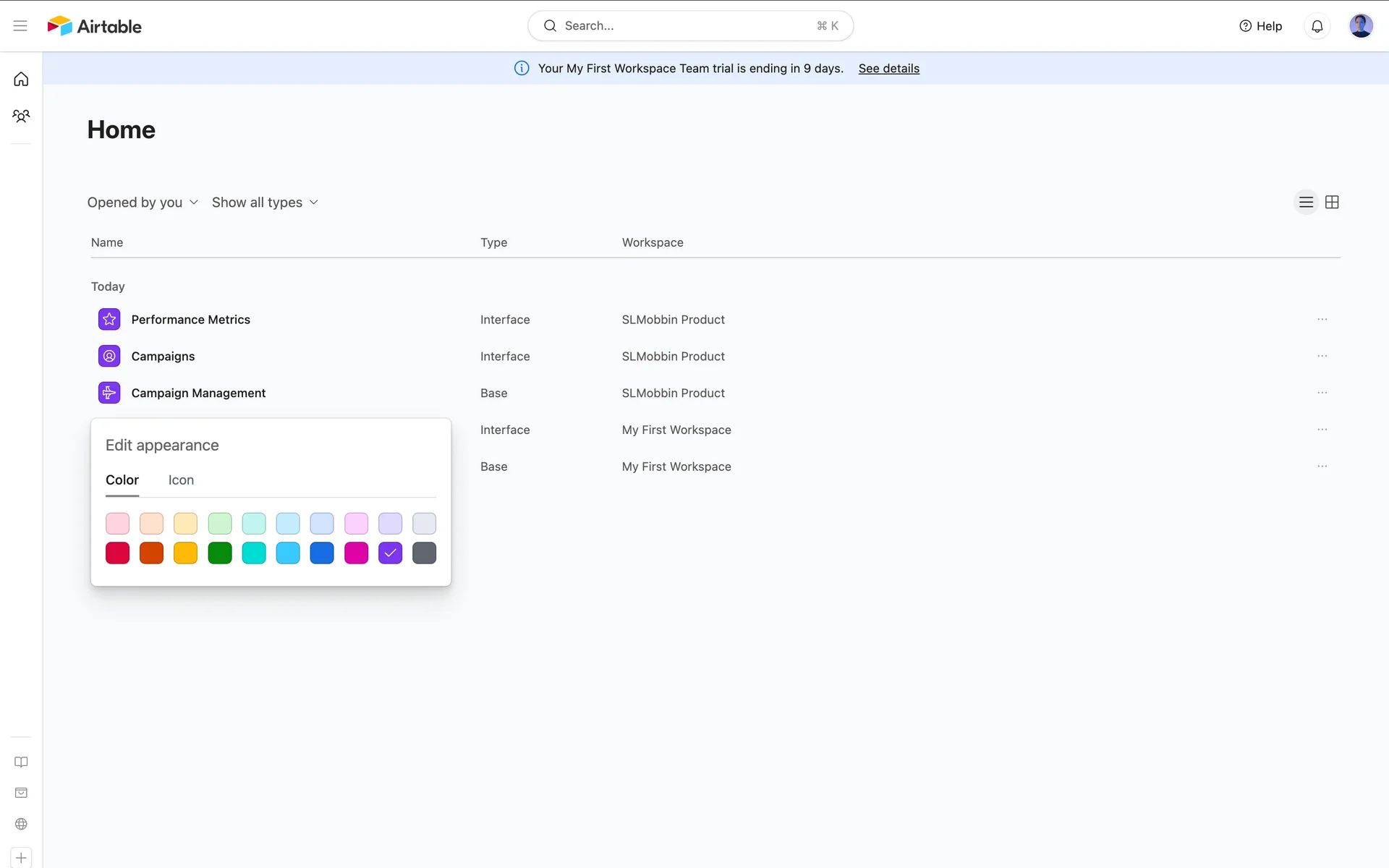Open the marketplace icon in the sidebar
Viewport: 1389px width, 868px height.
[21, 793]
